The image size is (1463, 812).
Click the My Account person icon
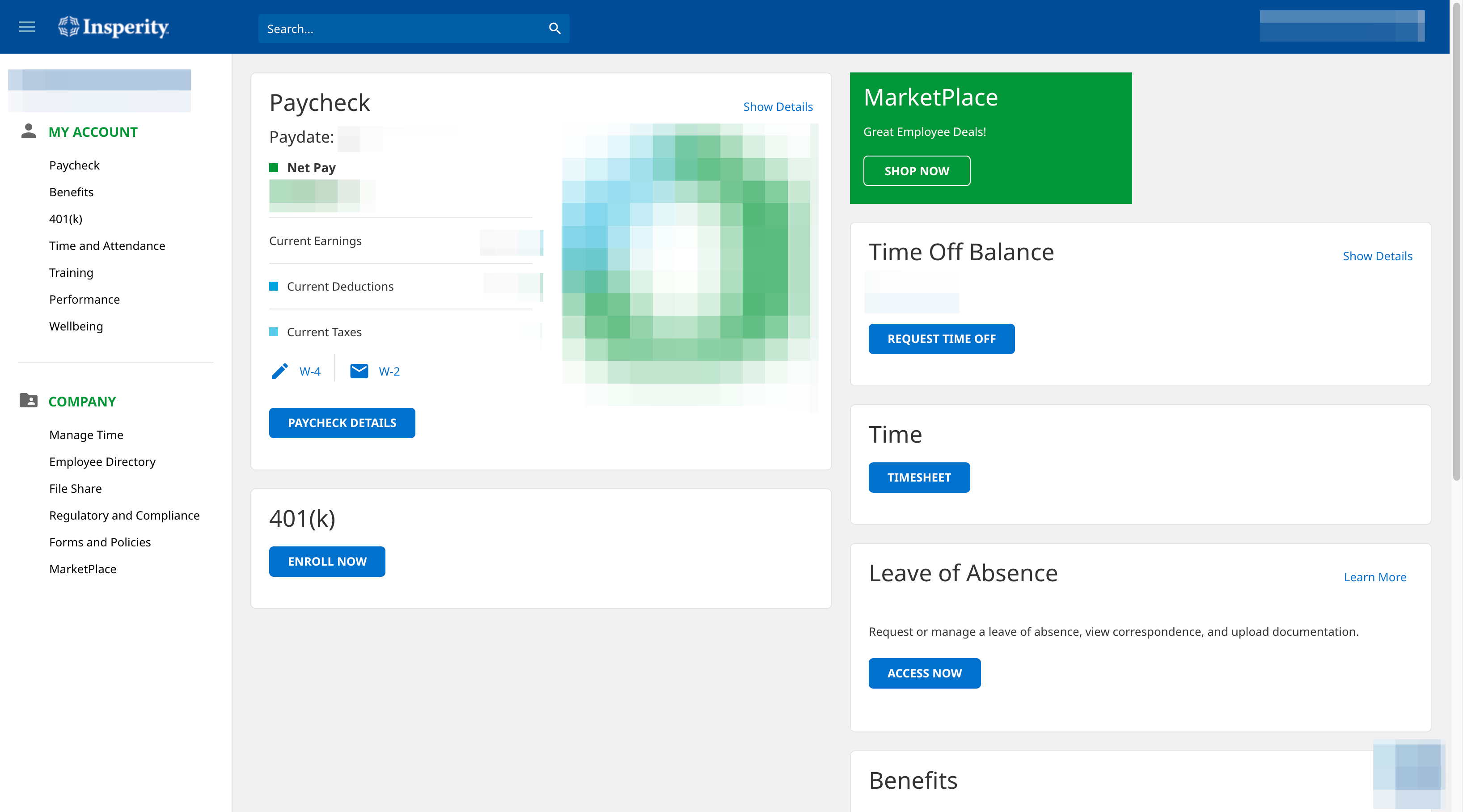(x=29, y=131)
